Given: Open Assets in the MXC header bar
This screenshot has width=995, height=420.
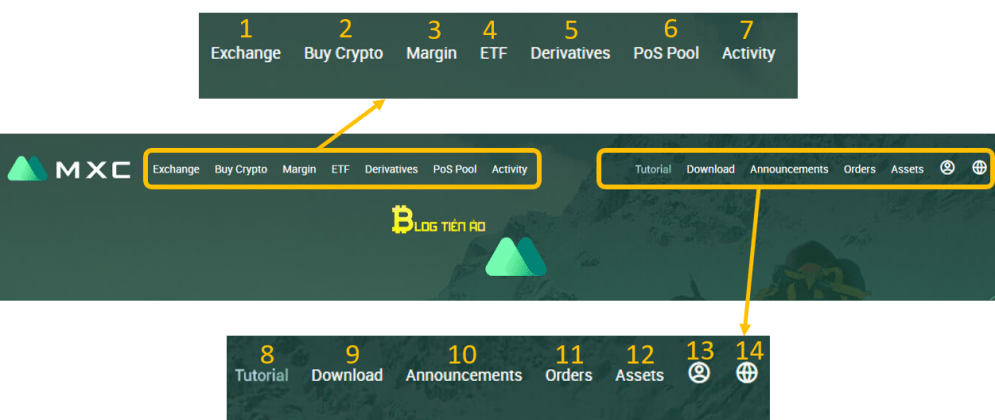Looking at the screenshot, I should pos(907,169).
